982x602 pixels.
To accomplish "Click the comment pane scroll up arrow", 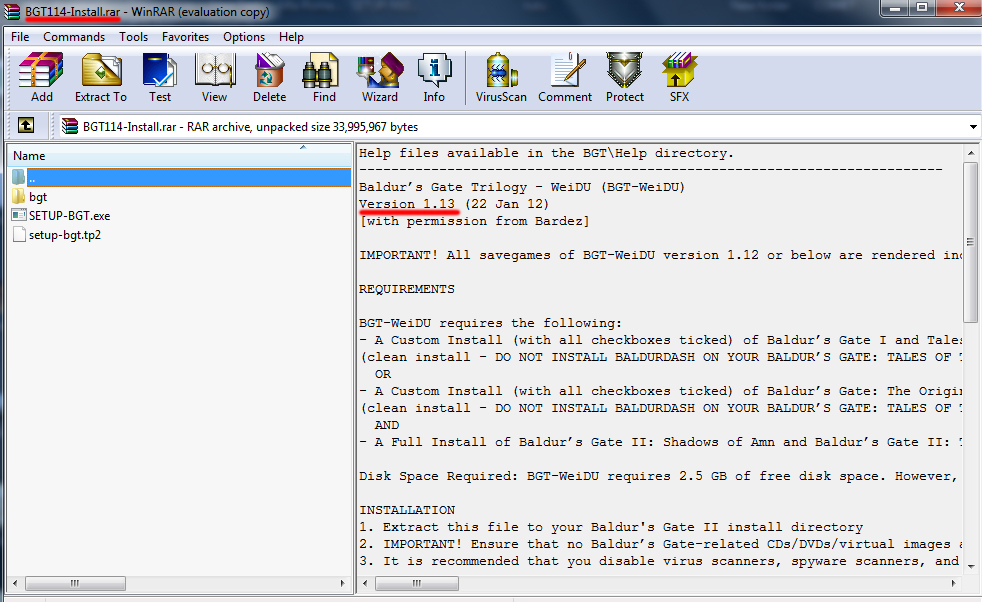I will tap(971, 153).
